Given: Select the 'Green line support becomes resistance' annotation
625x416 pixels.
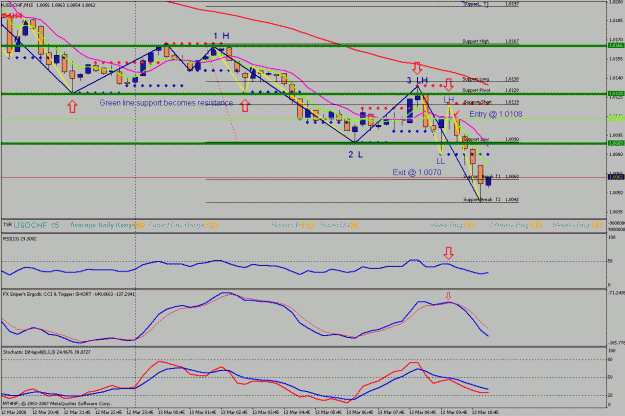Looking at the screenshot, I should pos(166,103).
